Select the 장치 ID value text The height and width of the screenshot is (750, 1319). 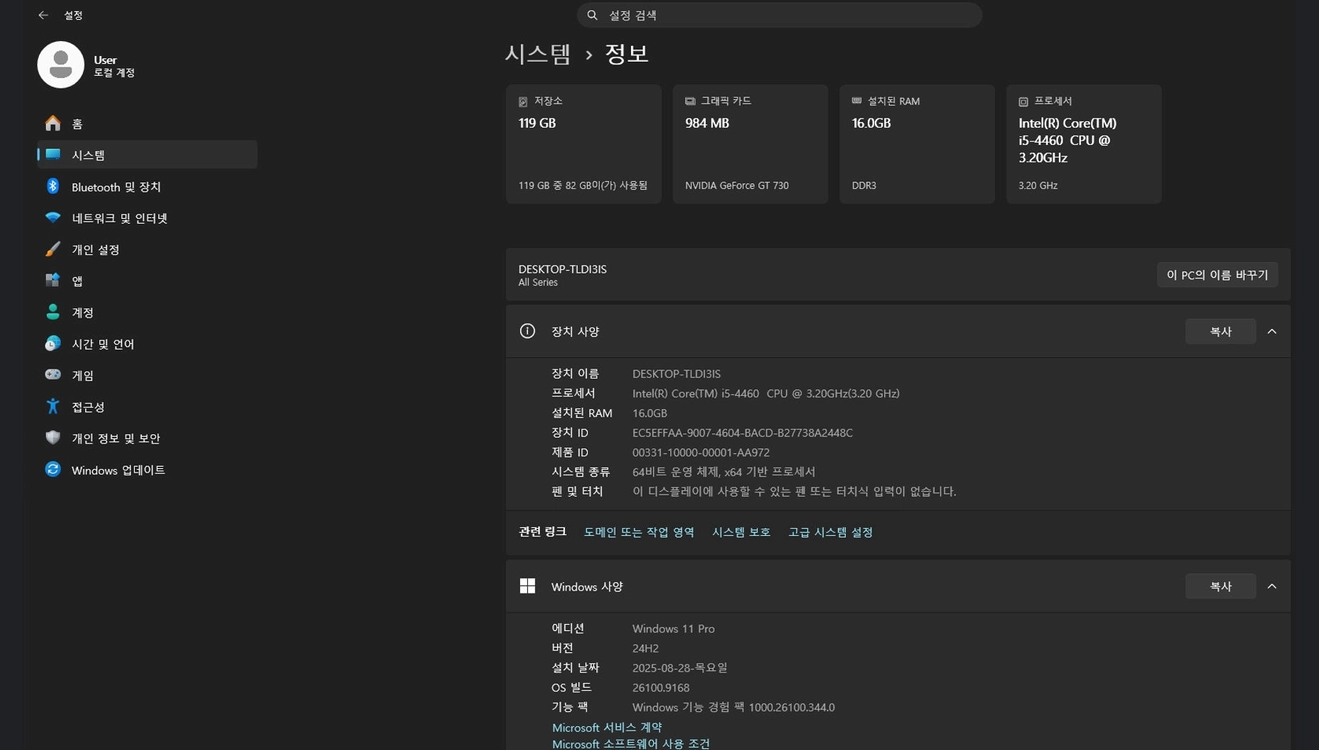click(x=742, y=433)
